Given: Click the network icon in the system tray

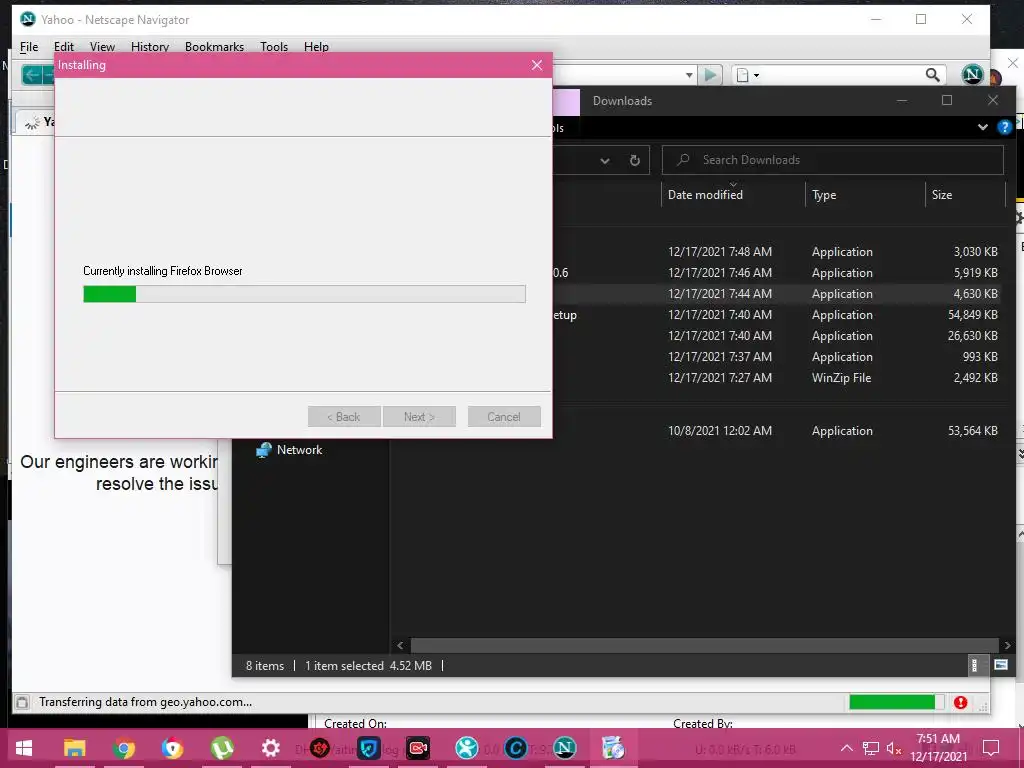Looking at the screenshot, I should point(871,748).
